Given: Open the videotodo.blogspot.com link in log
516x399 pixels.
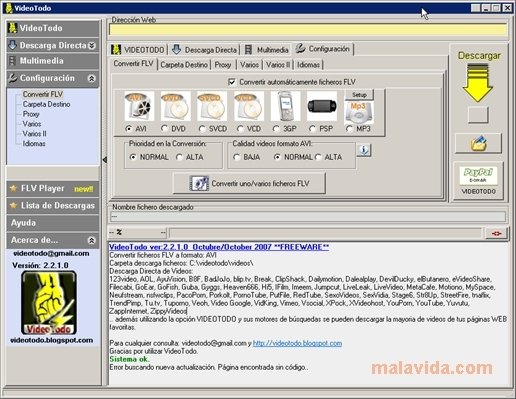Looking at the screenshot, I should [x=297, y=343].
